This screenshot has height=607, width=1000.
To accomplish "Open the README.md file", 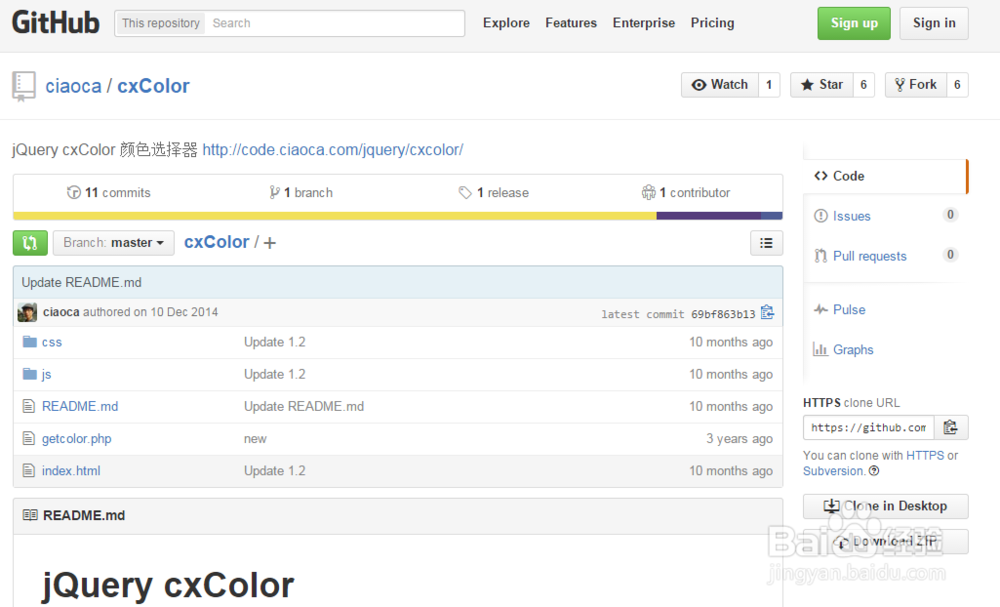I will (x=79, y=406).
